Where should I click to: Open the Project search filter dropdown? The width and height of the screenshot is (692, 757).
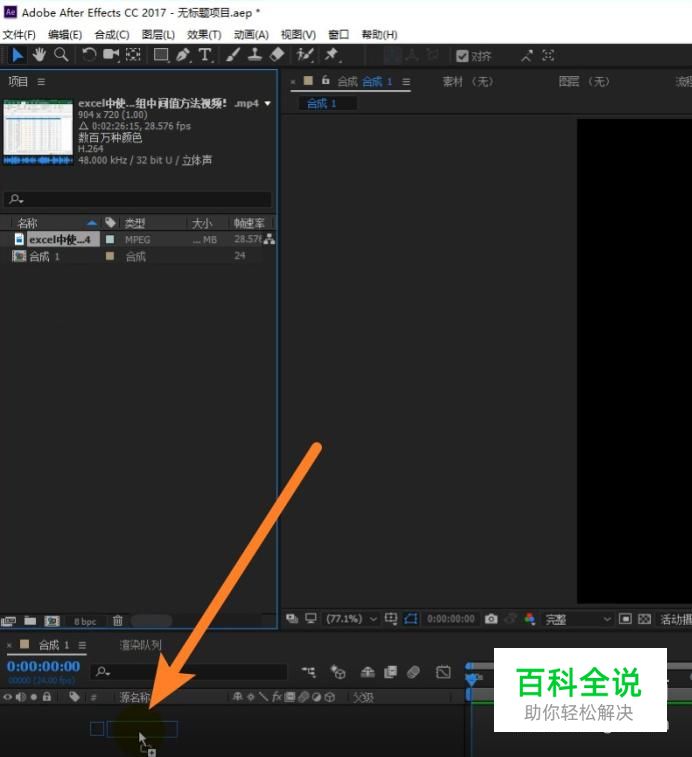tap(16, 199)
